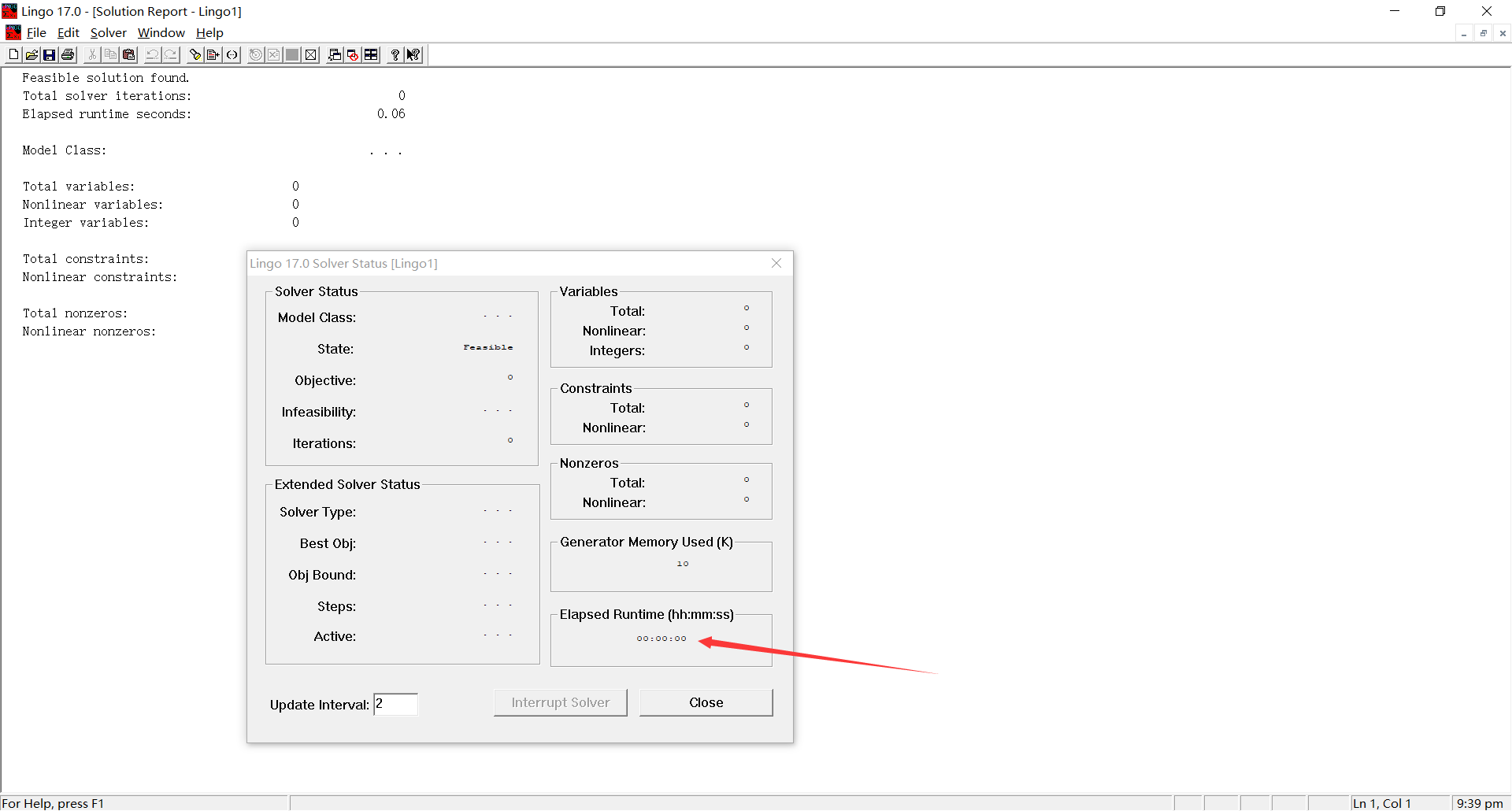Close the inner Solution Report window
Image resolution: width=1512 pixels, height=811 pixels.
(x=1503, y=33)
